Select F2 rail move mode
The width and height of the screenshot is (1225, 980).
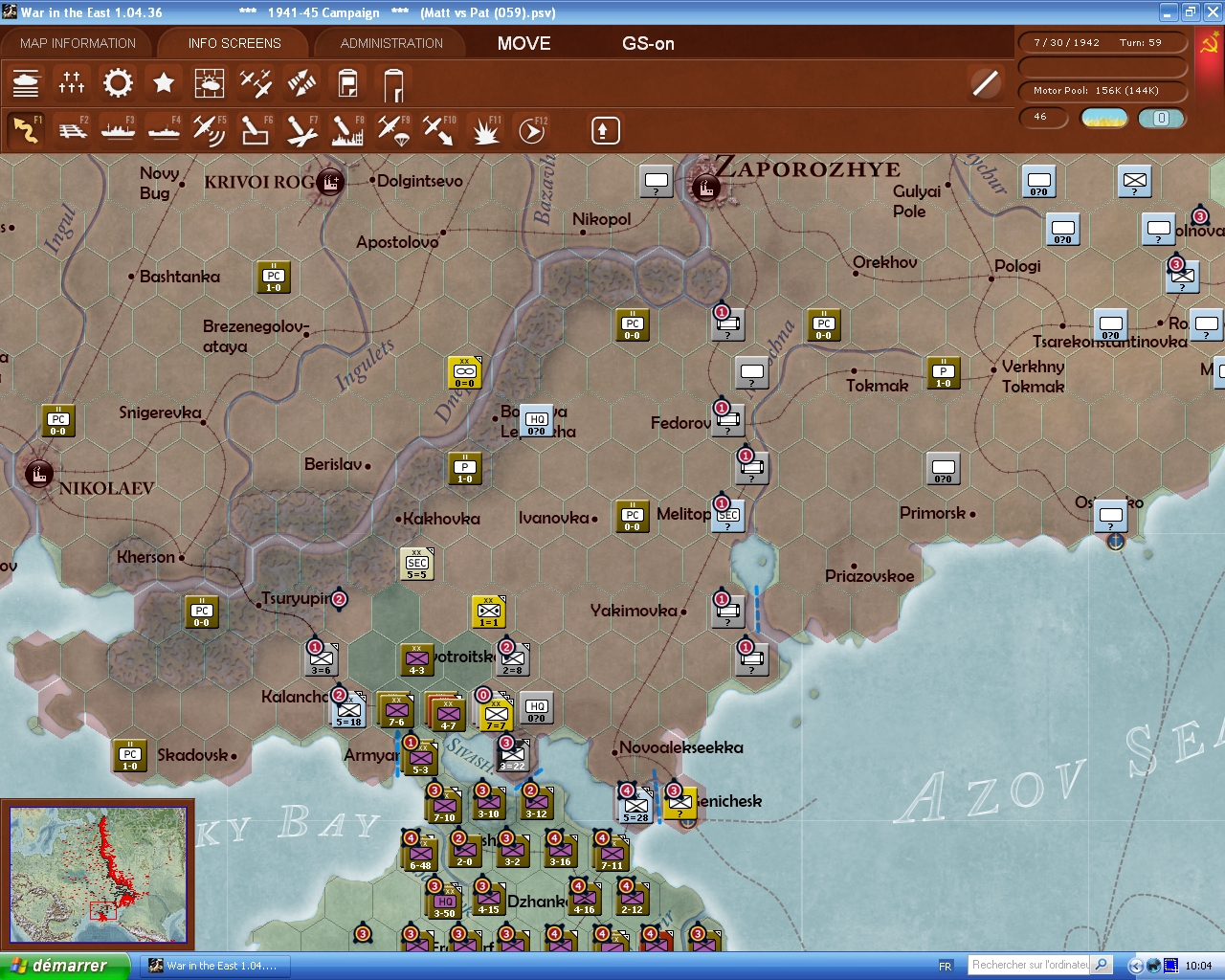pos(72,130)
